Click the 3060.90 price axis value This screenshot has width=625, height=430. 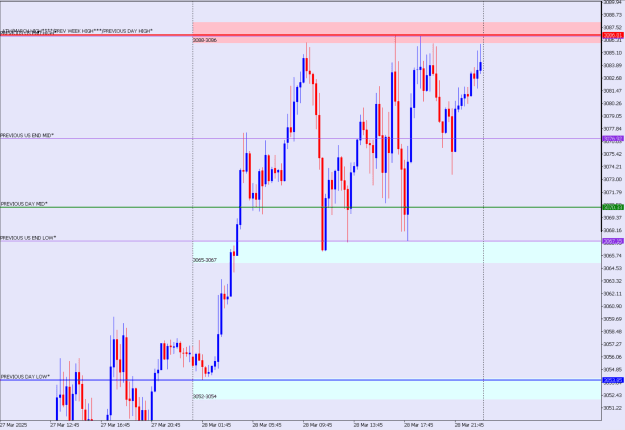(x=613, y=306)
